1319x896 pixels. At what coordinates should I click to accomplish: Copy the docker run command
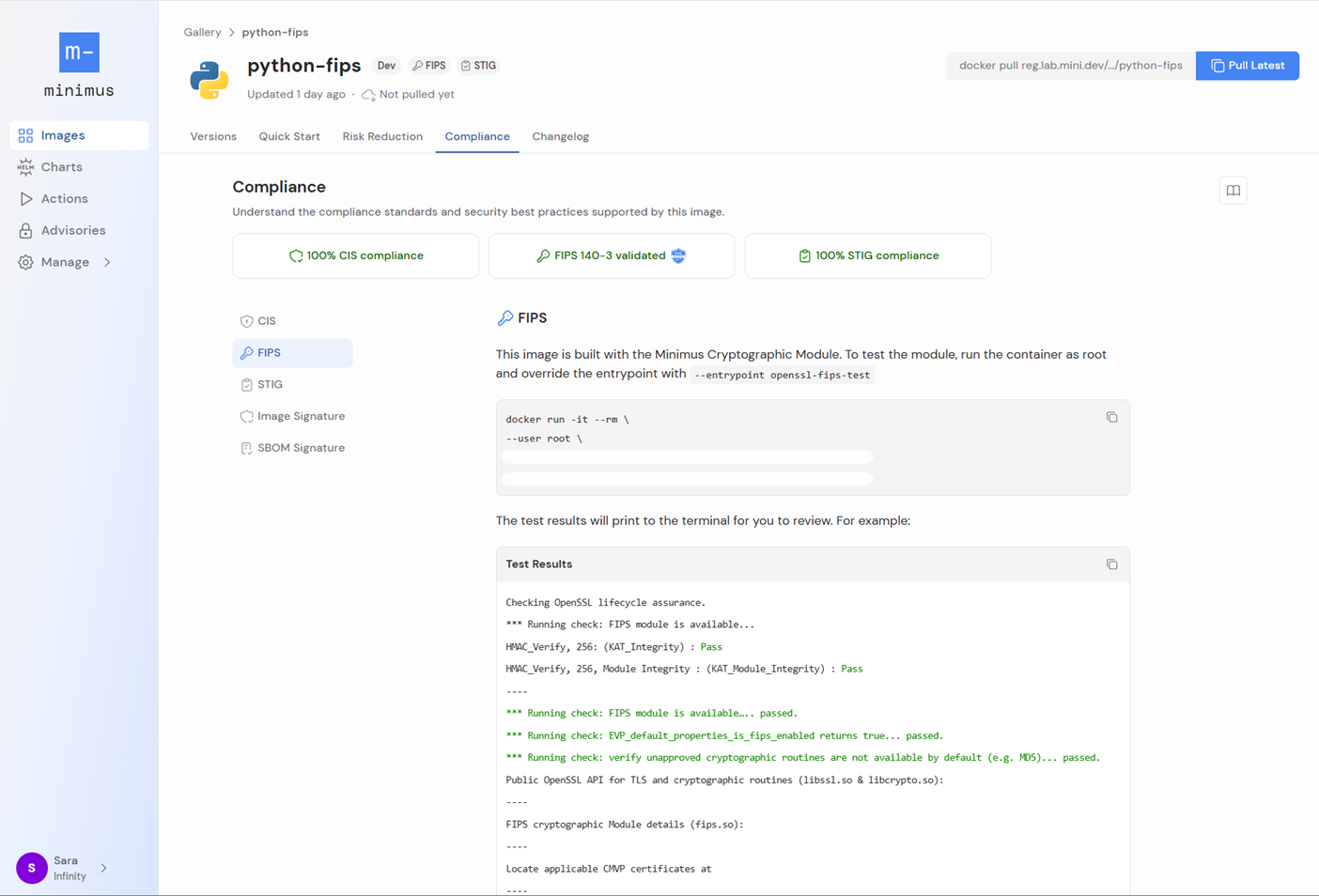tap(1111, 417)
